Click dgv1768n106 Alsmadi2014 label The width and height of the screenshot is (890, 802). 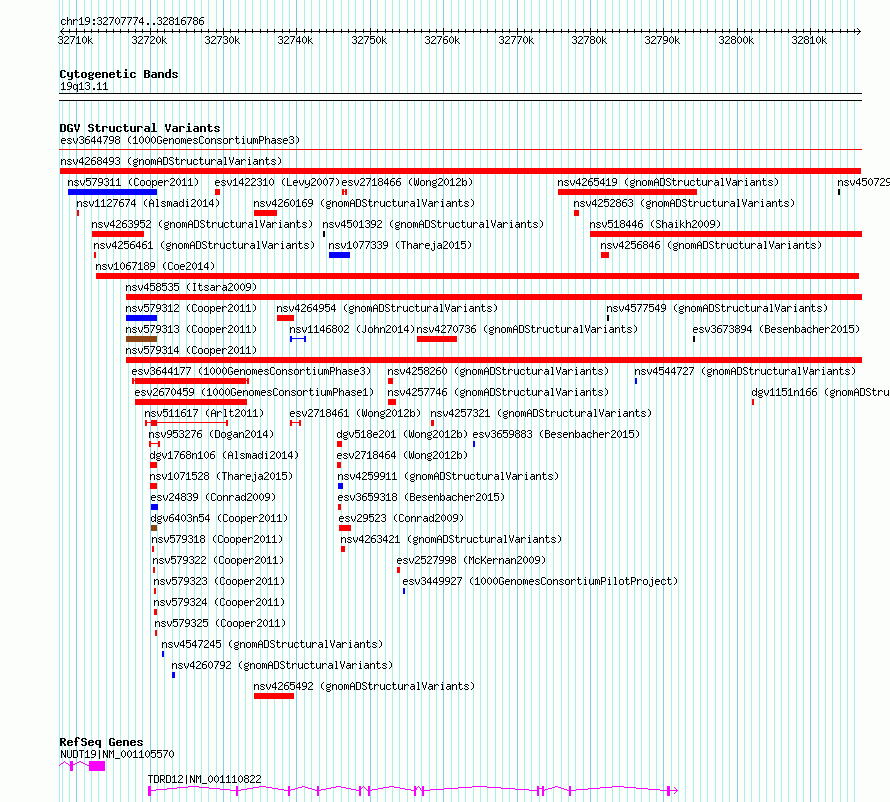(x=224, y=455)
